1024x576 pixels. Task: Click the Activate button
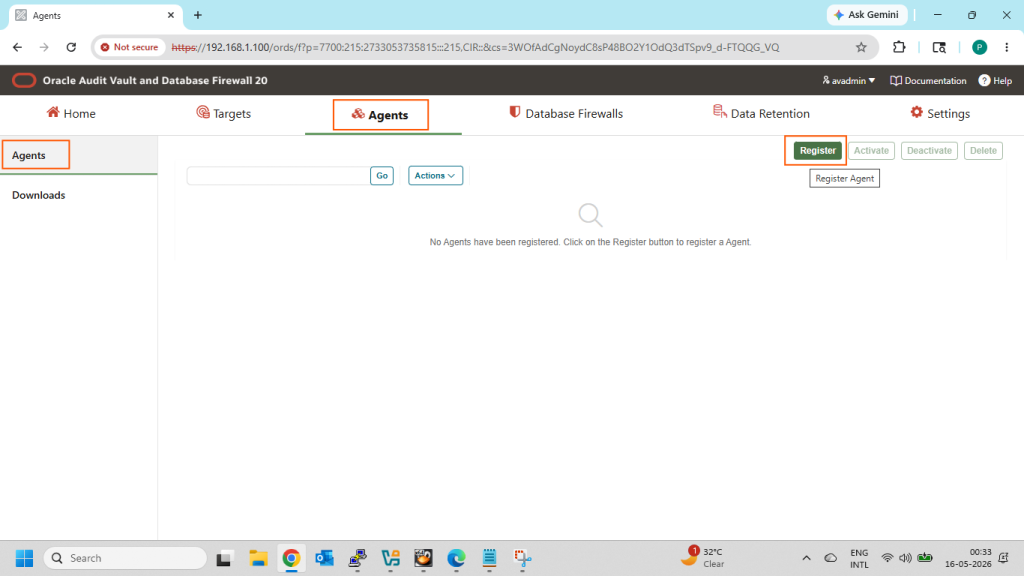point(871,151)
